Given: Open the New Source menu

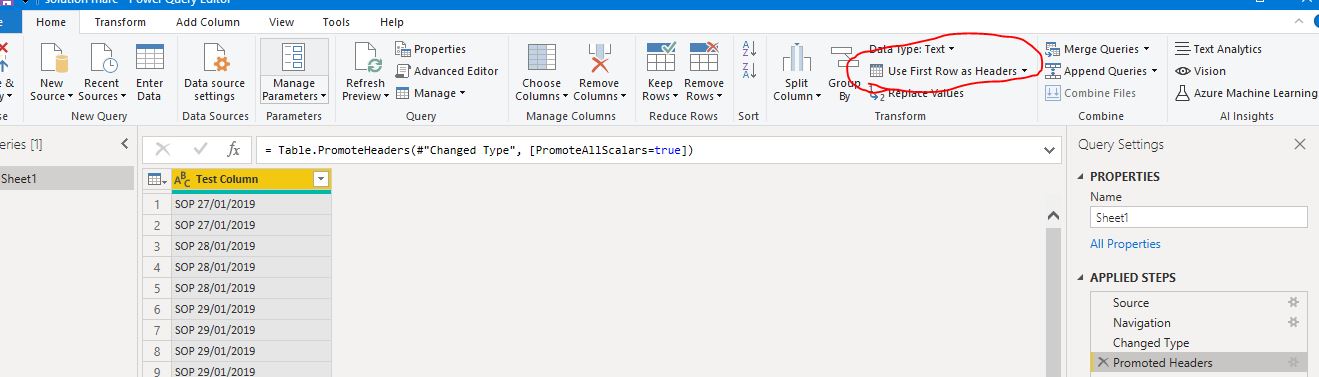Looking at the screenshot, I should point(51,73).
